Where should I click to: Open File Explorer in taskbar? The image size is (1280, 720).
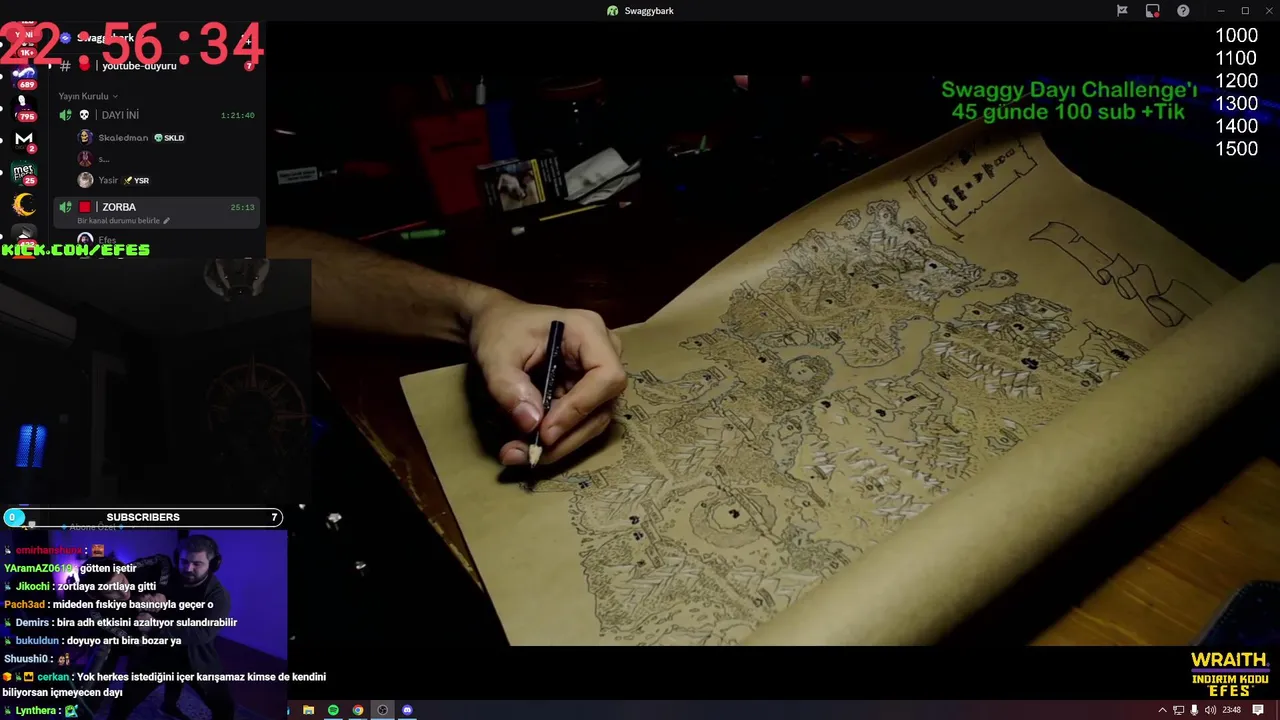coord(308,710)
